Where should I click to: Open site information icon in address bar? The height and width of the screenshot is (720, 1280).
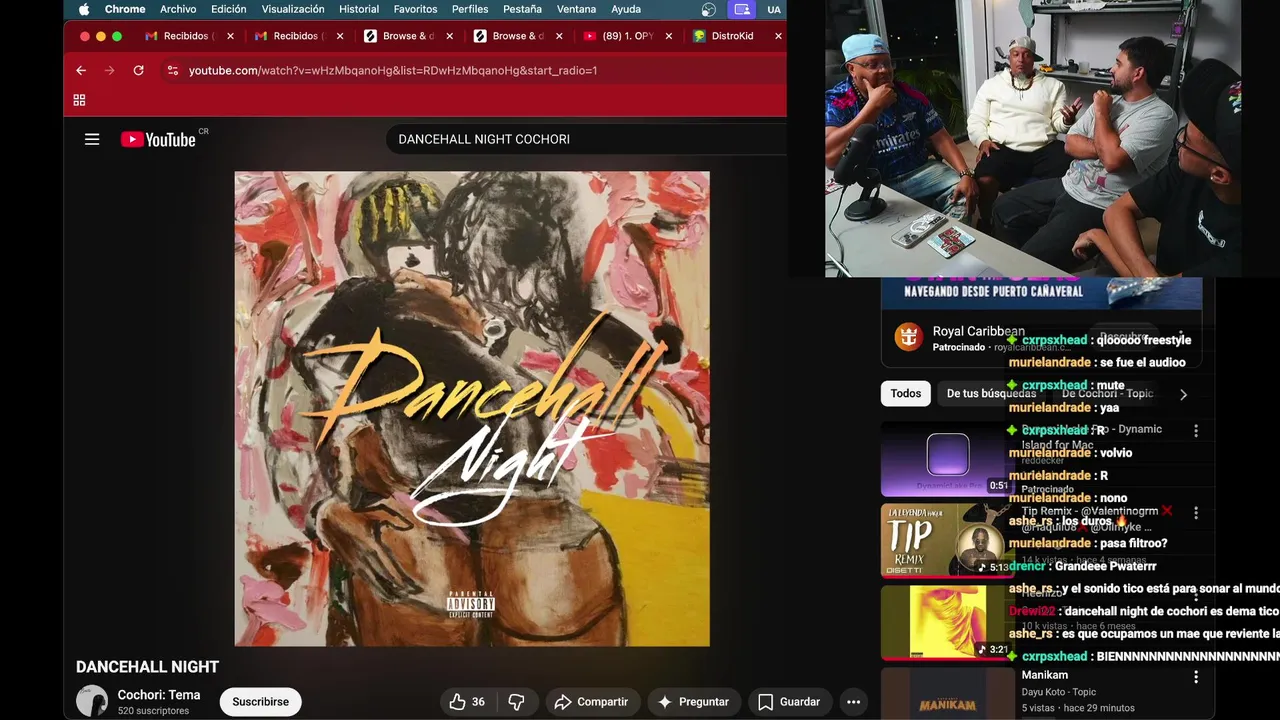tap(173, 70)
